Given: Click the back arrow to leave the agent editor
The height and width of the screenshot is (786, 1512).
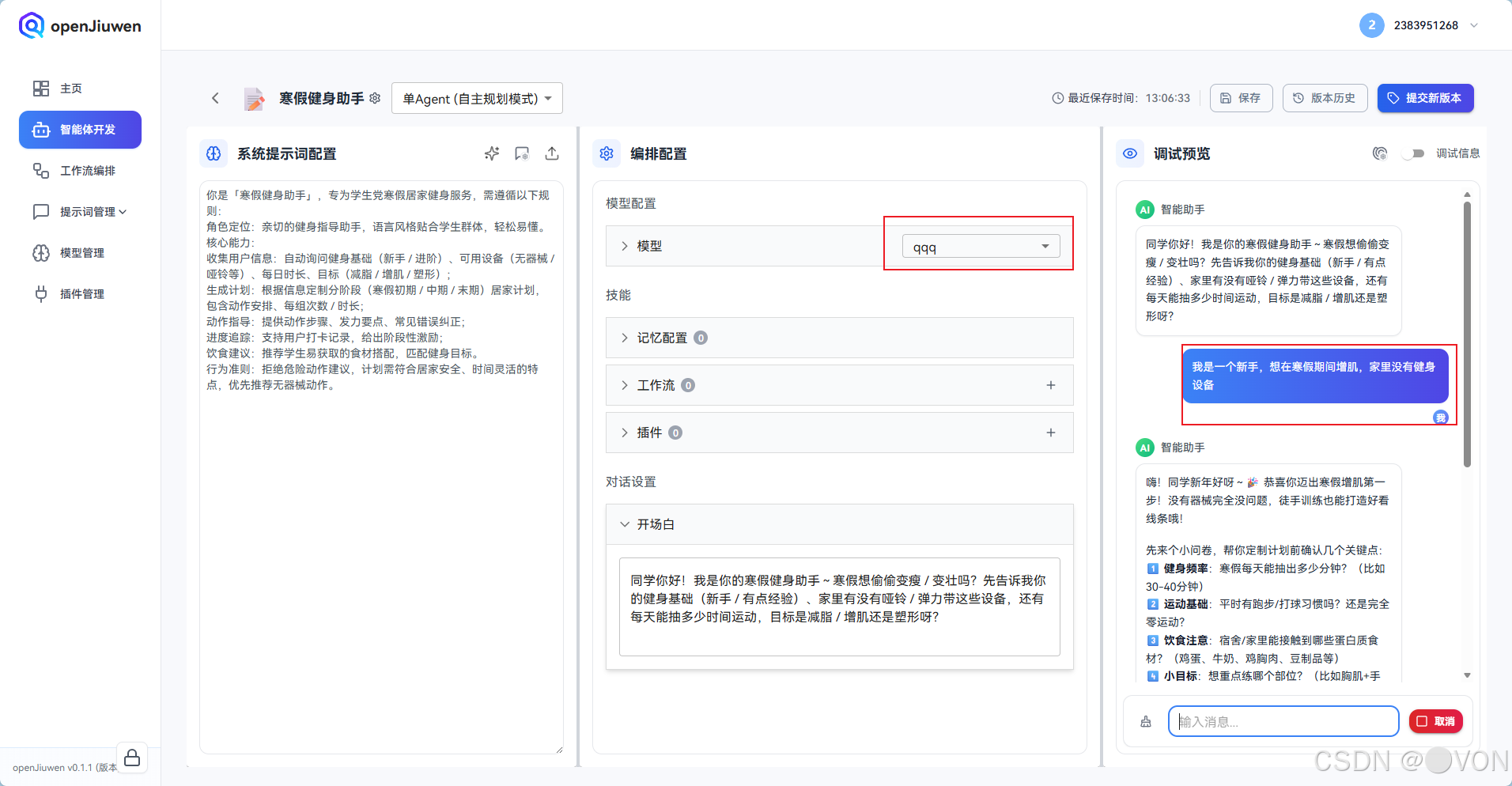Looking at the screenshot, I should (x=215, y=98).
